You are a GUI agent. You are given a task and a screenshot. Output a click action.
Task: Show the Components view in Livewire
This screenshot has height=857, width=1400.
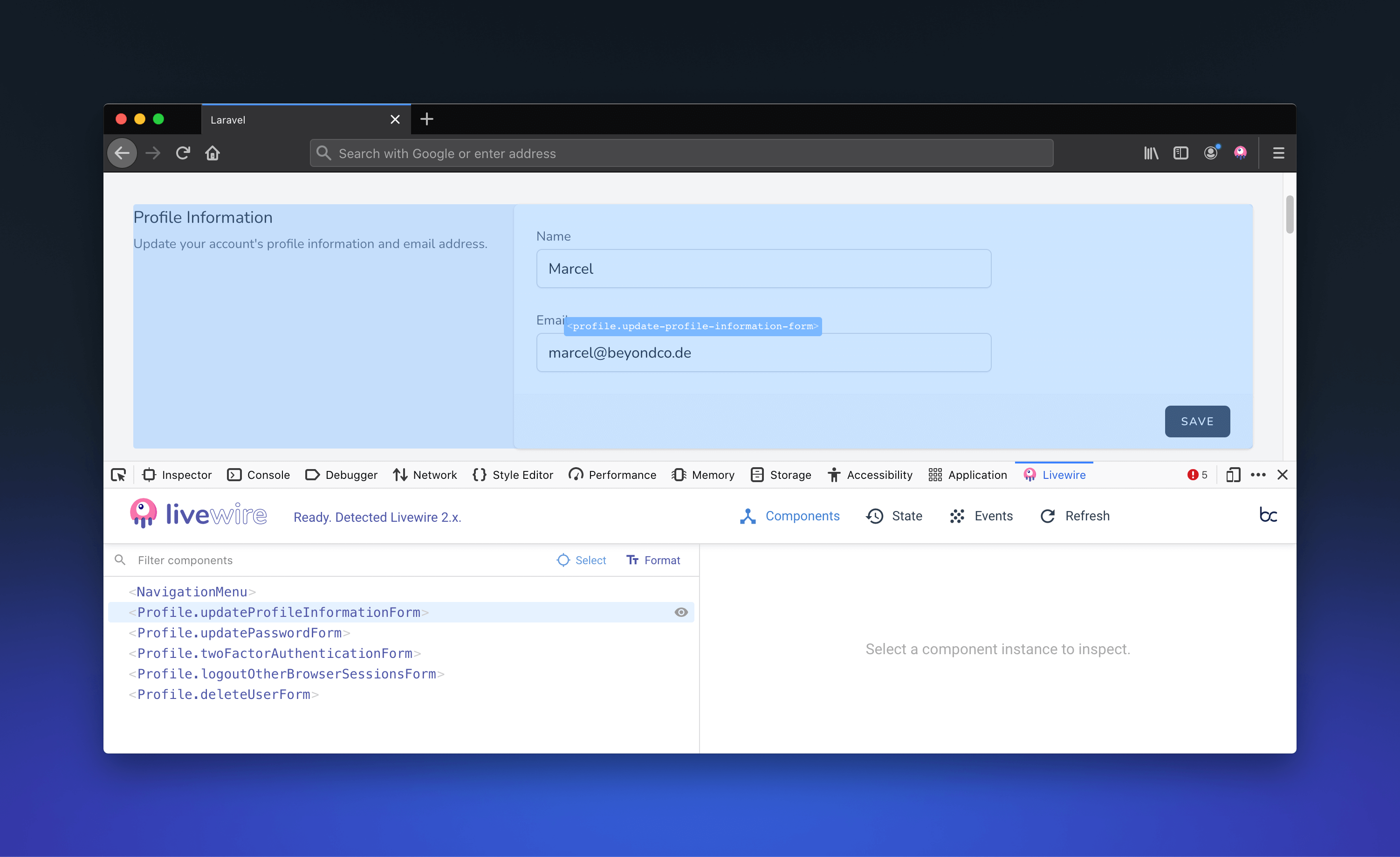pyautogui.click(x=790, y=515)
